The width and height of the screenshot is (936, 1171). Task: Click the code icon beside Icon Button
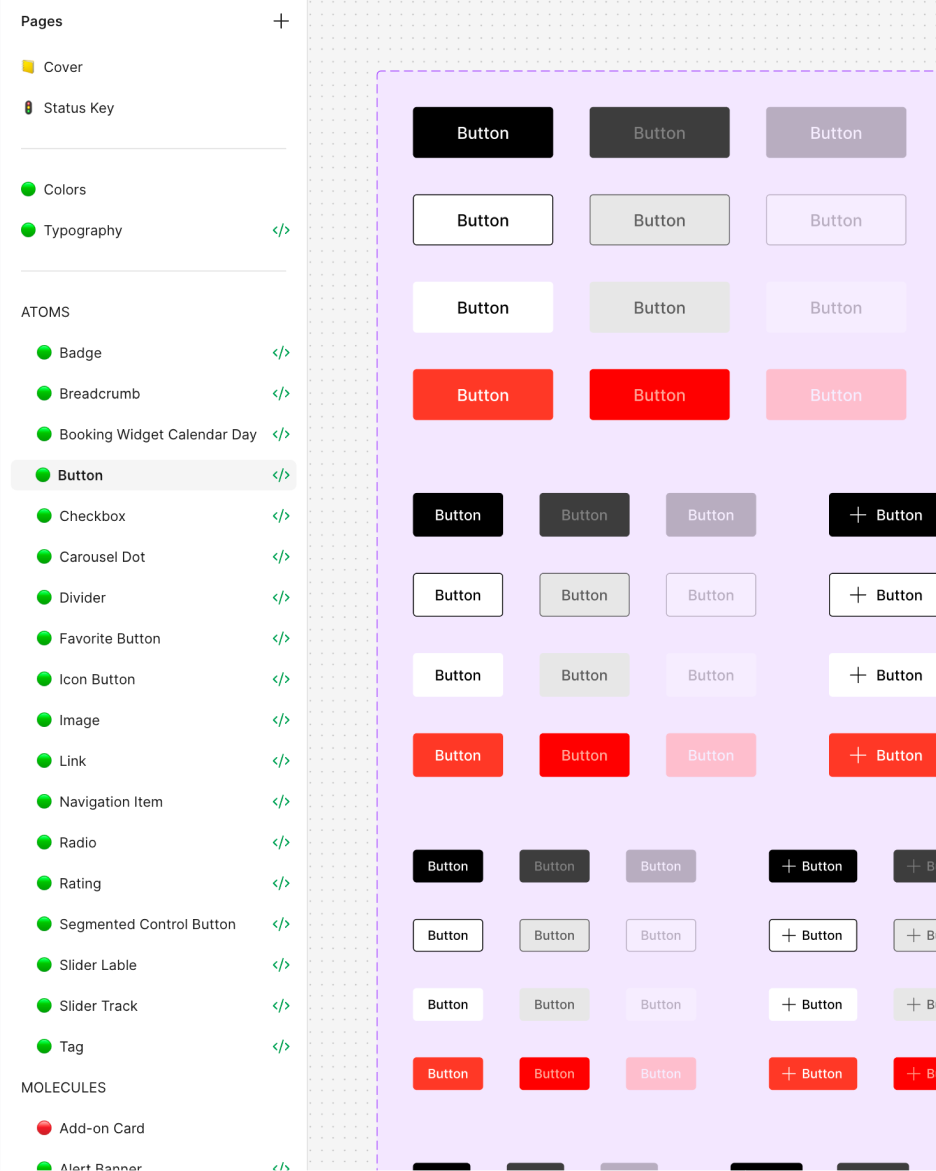click(x=281, y=679)
